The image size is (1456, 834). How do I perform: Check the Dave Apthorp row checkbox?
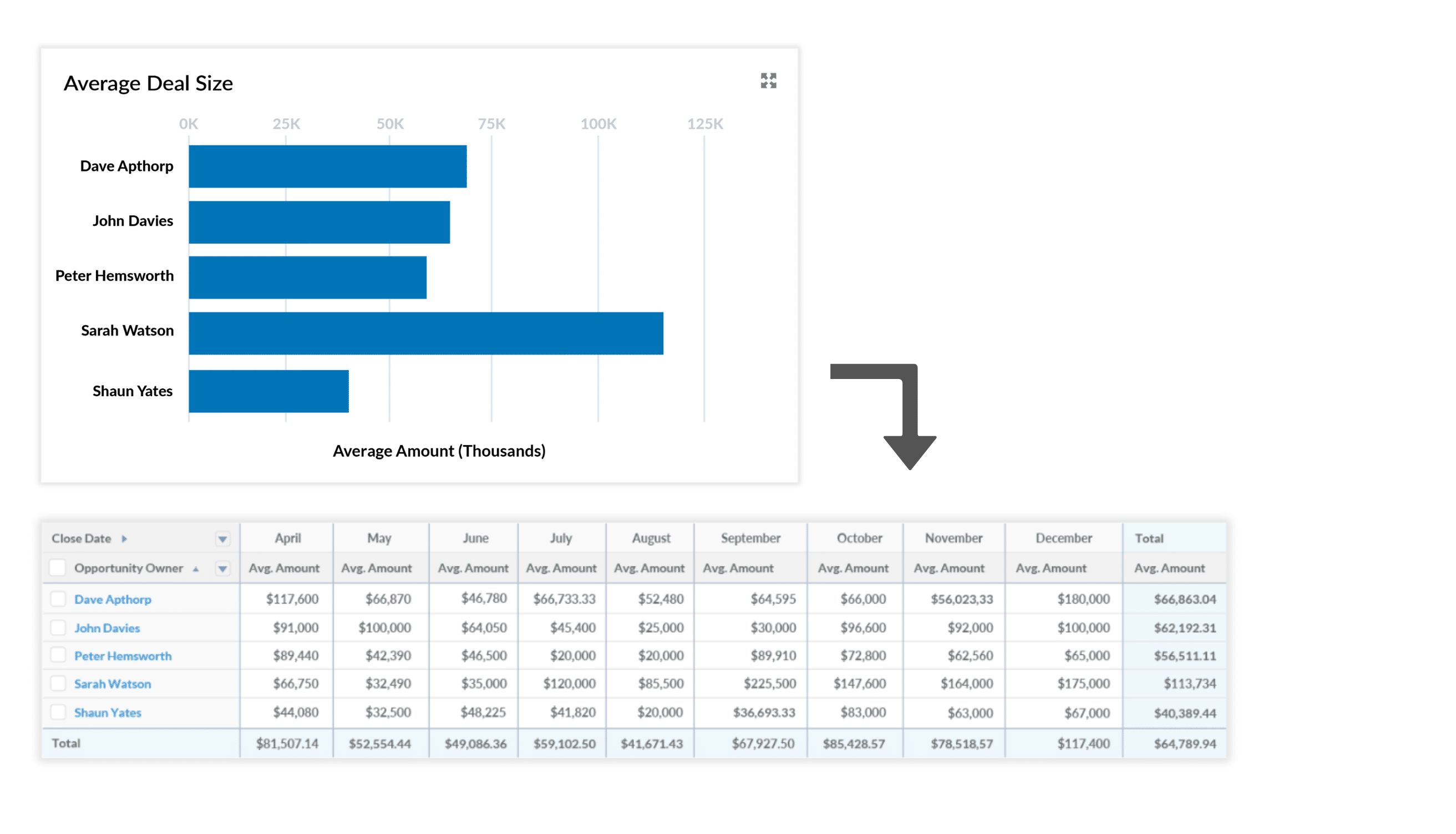tap(58, 599)
